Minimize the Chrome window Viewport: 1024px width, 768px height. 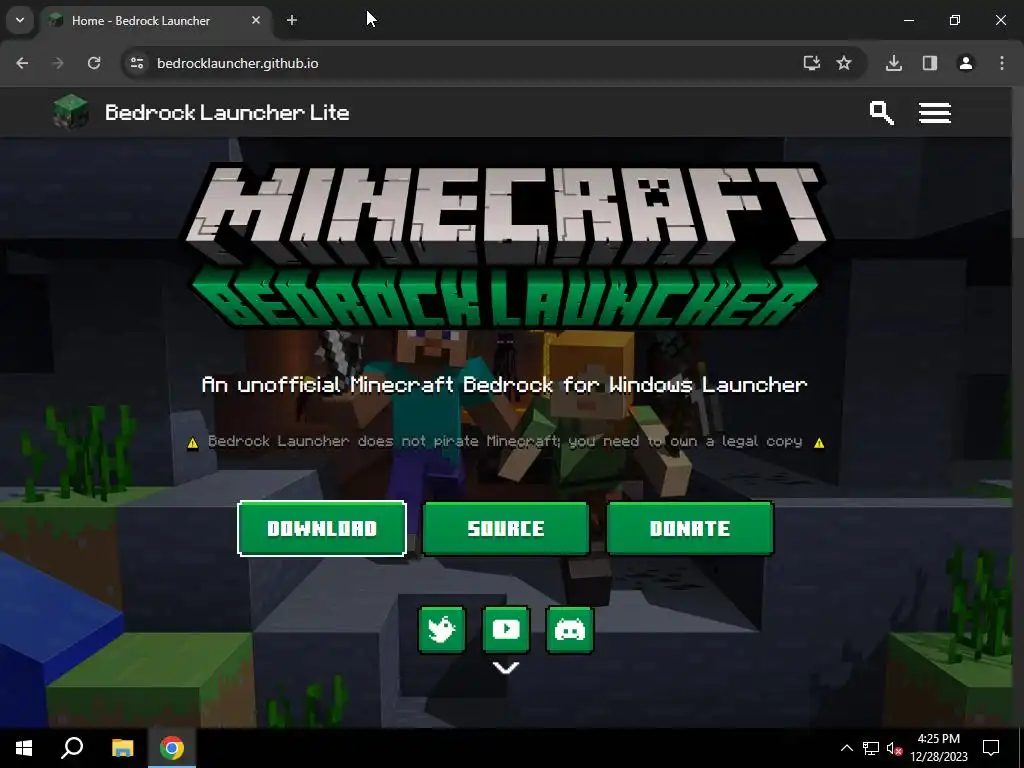[x=908, y=20]
